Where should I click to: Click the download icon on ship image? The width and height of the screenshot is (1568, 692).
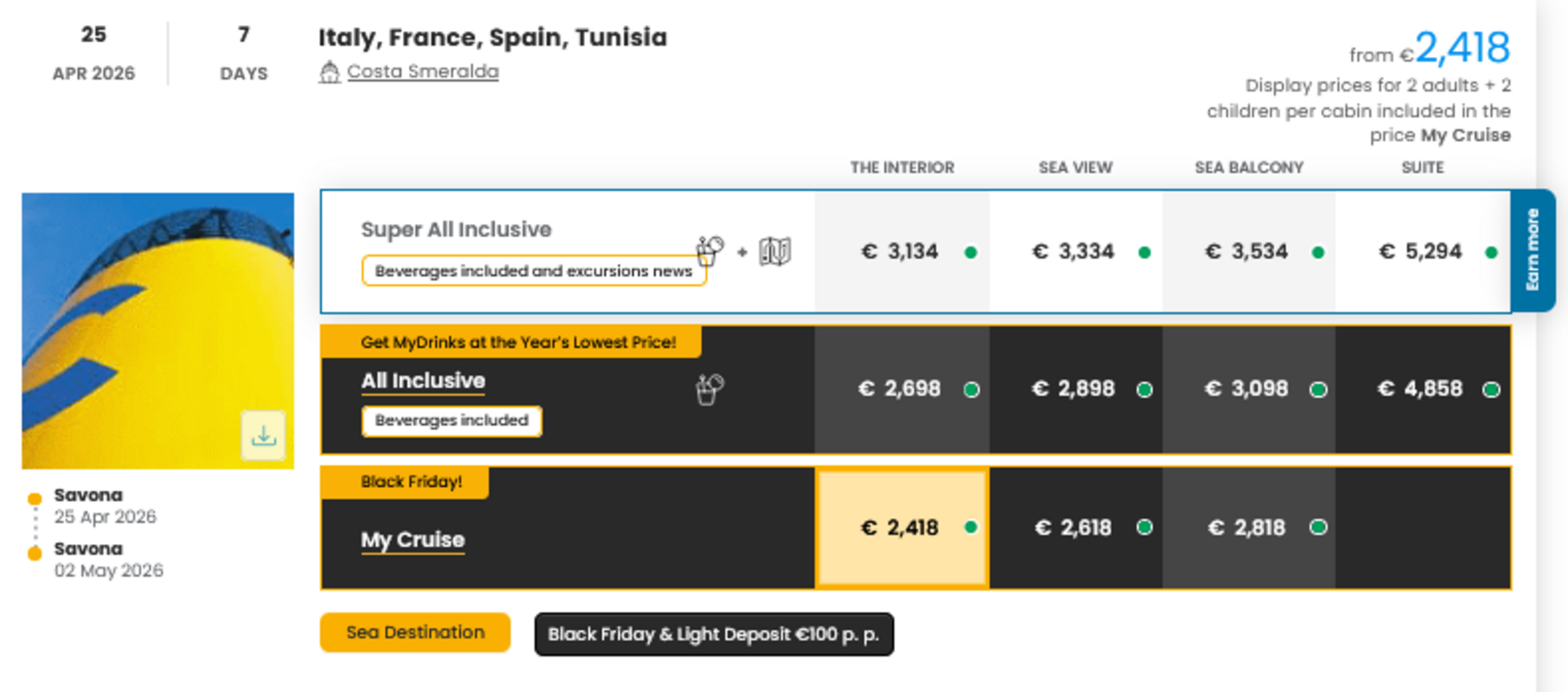[x=264, y=436]
